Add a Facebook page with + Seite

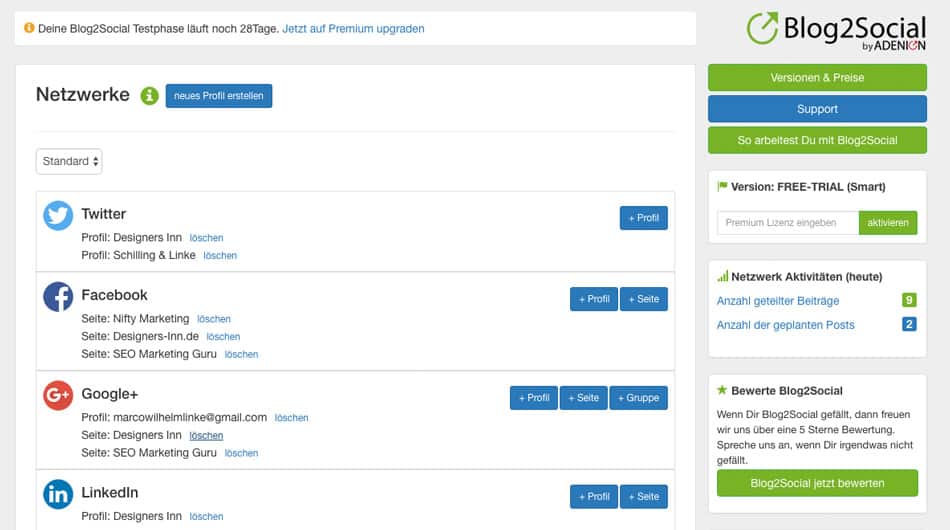coord(643,299)
